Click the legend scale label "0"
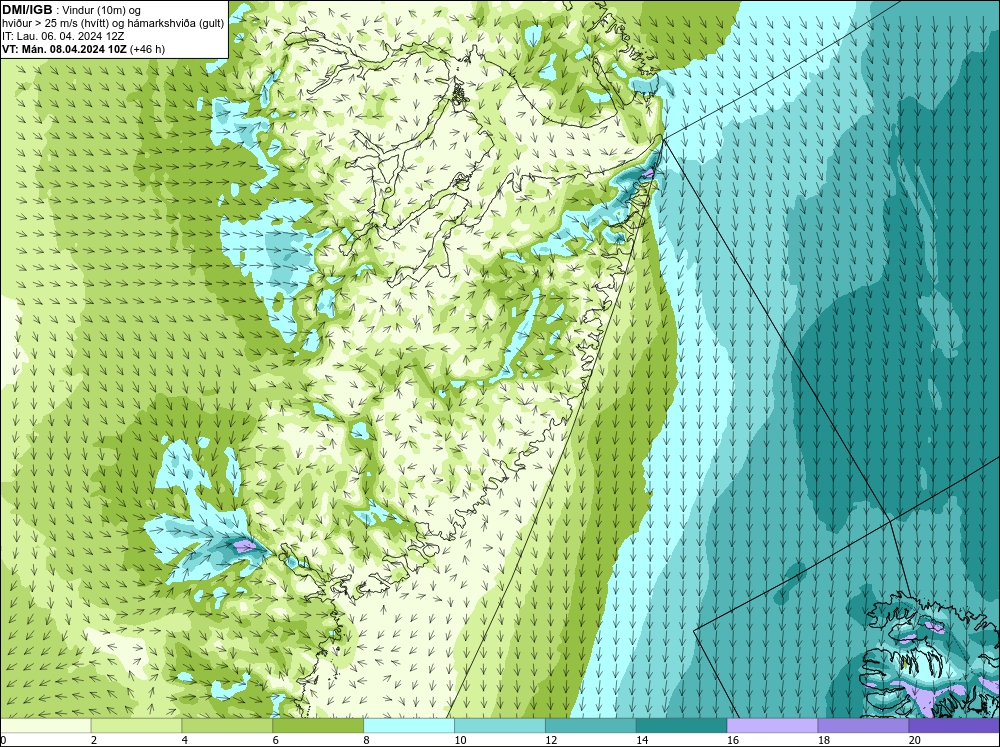The height and width of the screenshot is (747, 1000). coord(3,740)
